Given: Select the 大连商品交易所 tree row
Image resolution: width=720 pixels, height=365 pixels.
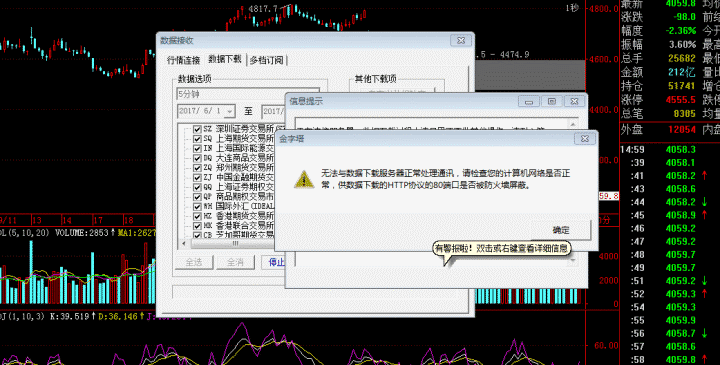Looking at the screenshot, I should coord(239,158).
